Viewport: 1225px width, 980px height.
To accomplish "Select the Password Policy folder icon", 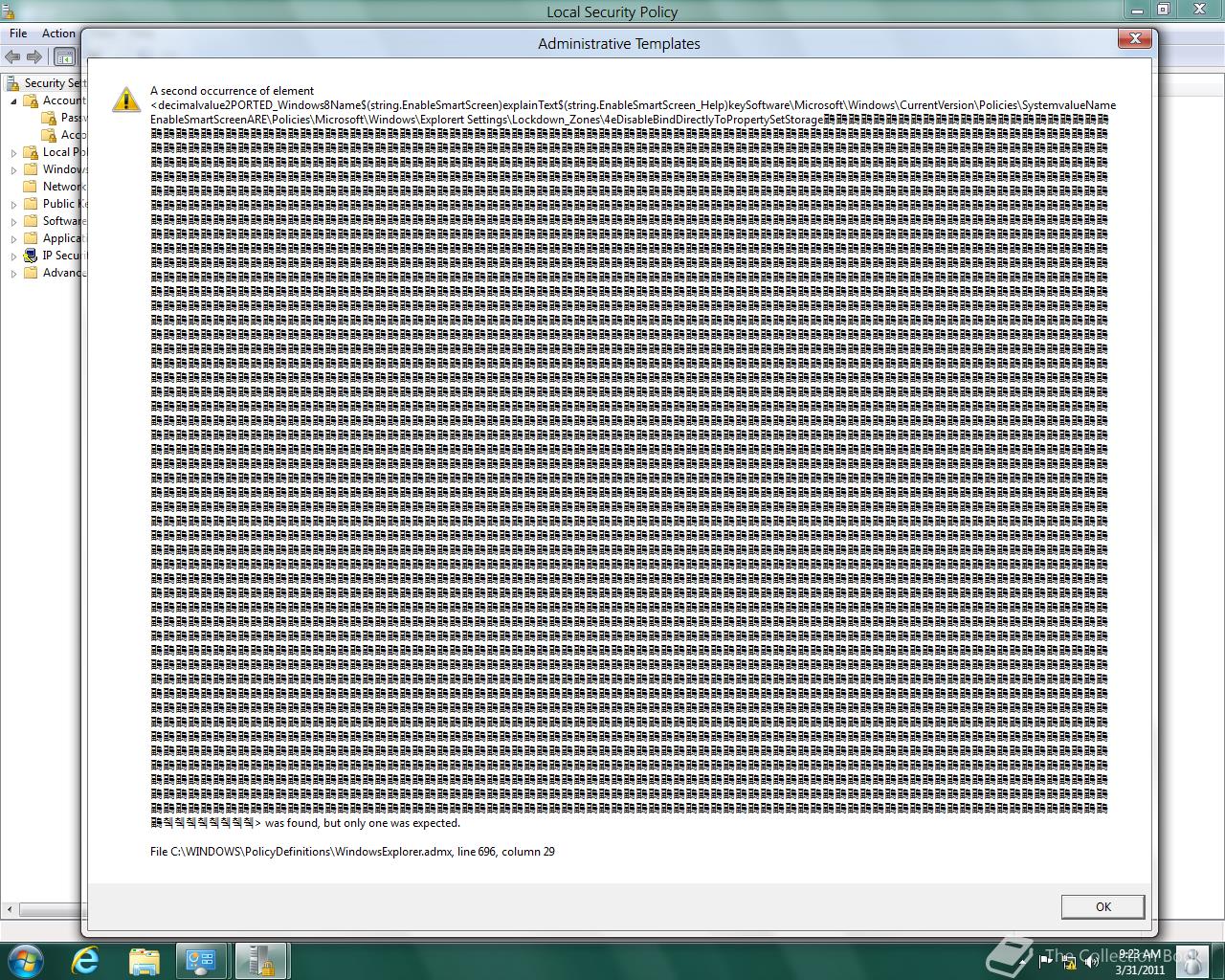I will tap(49, 118).
